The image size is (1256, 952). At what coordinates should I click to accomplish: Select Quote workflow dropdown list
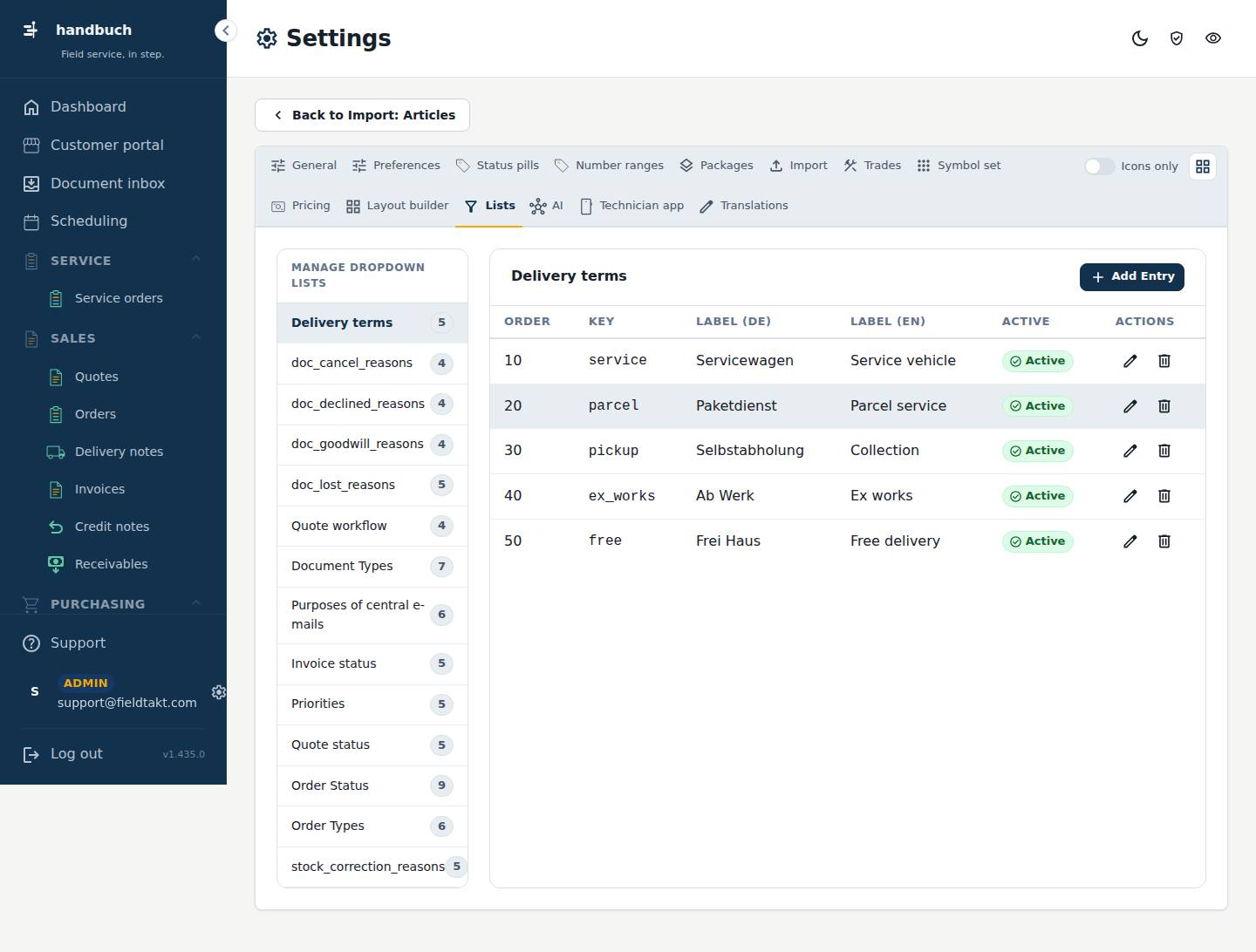[x=372, y=526]
